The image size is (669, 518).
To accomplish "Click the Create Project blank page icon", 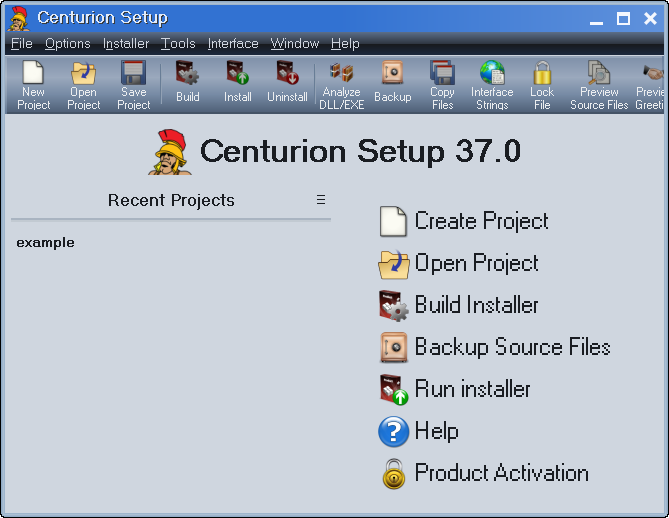I will click(x=393, y=221).
